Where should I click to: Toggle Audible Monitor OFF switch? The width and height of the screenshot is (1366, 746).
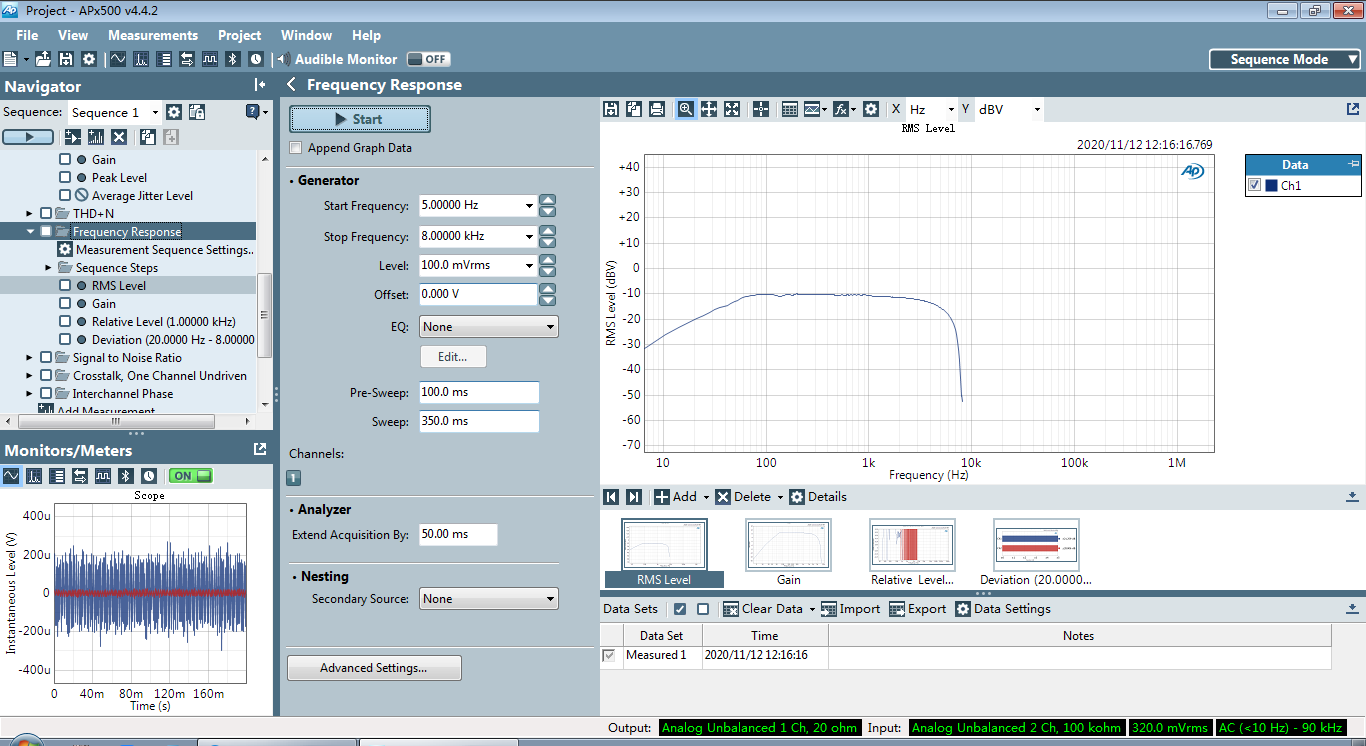point(428,59)
